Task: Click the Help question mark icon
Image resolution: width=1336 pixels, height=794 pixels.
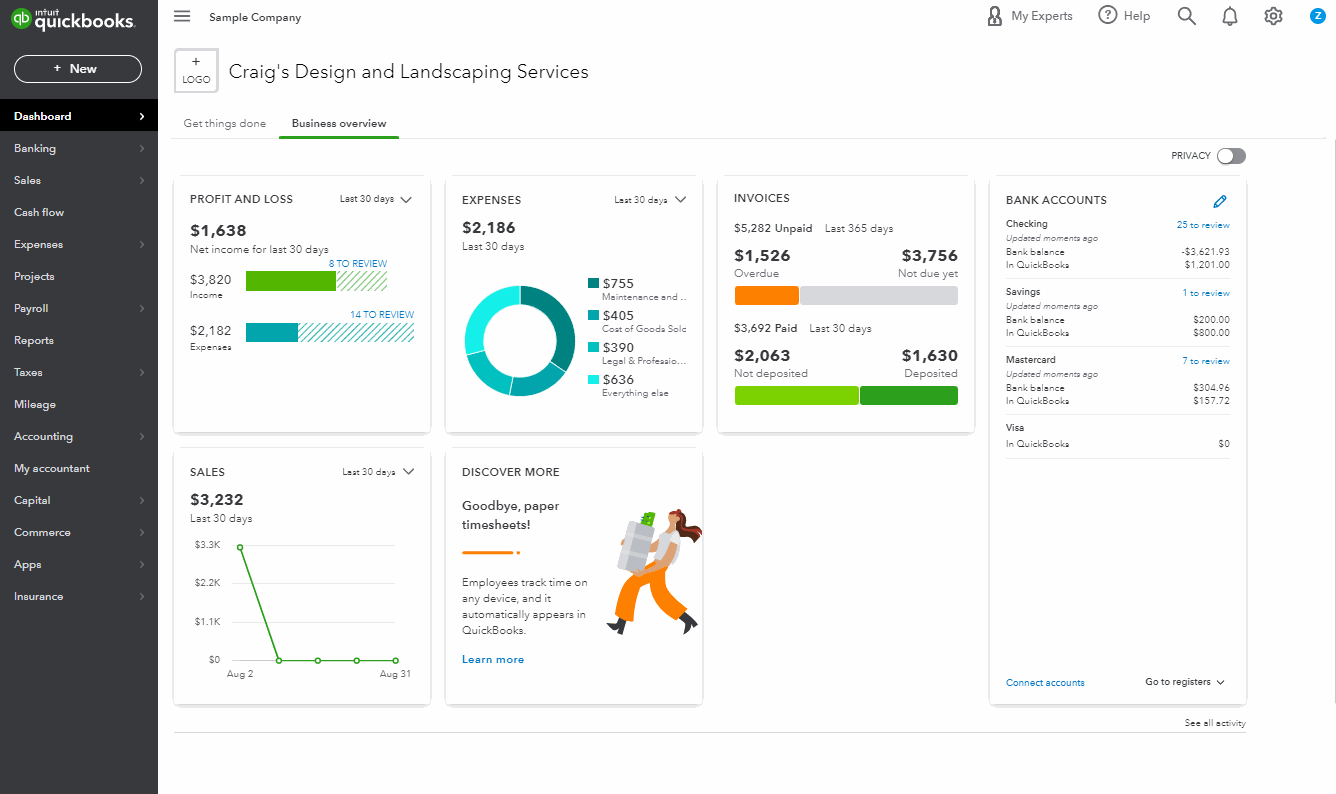Action: click(x=1108, y=16)
